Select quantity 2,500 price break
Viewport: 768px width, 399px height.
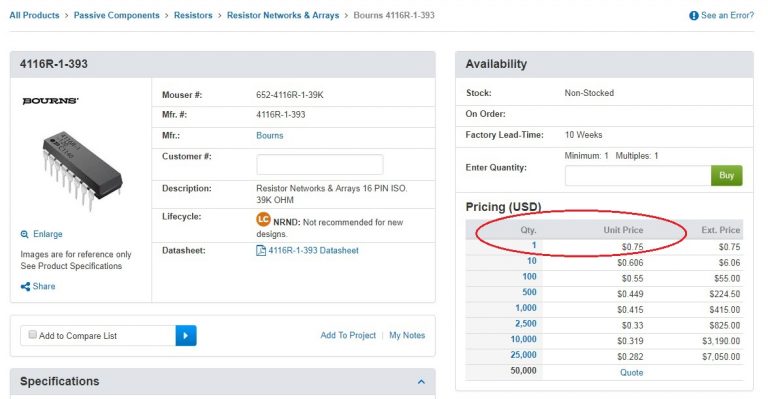pos(526,324)
